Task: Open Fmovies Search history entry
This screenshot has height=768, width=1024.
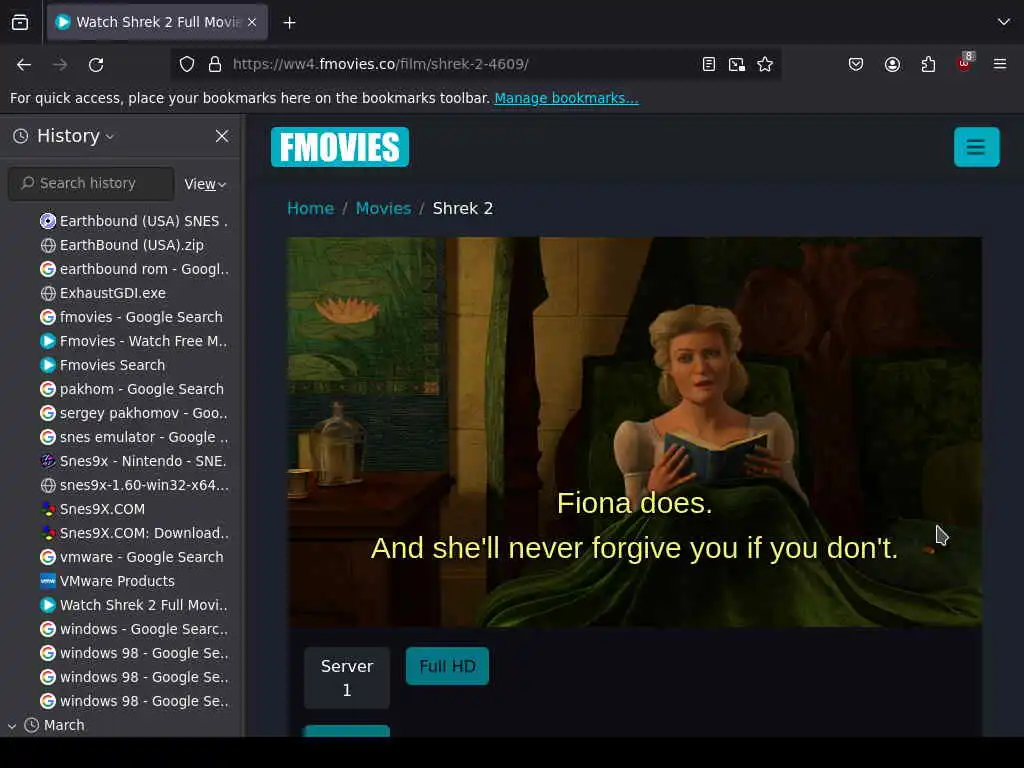Action: pos(103,365)
